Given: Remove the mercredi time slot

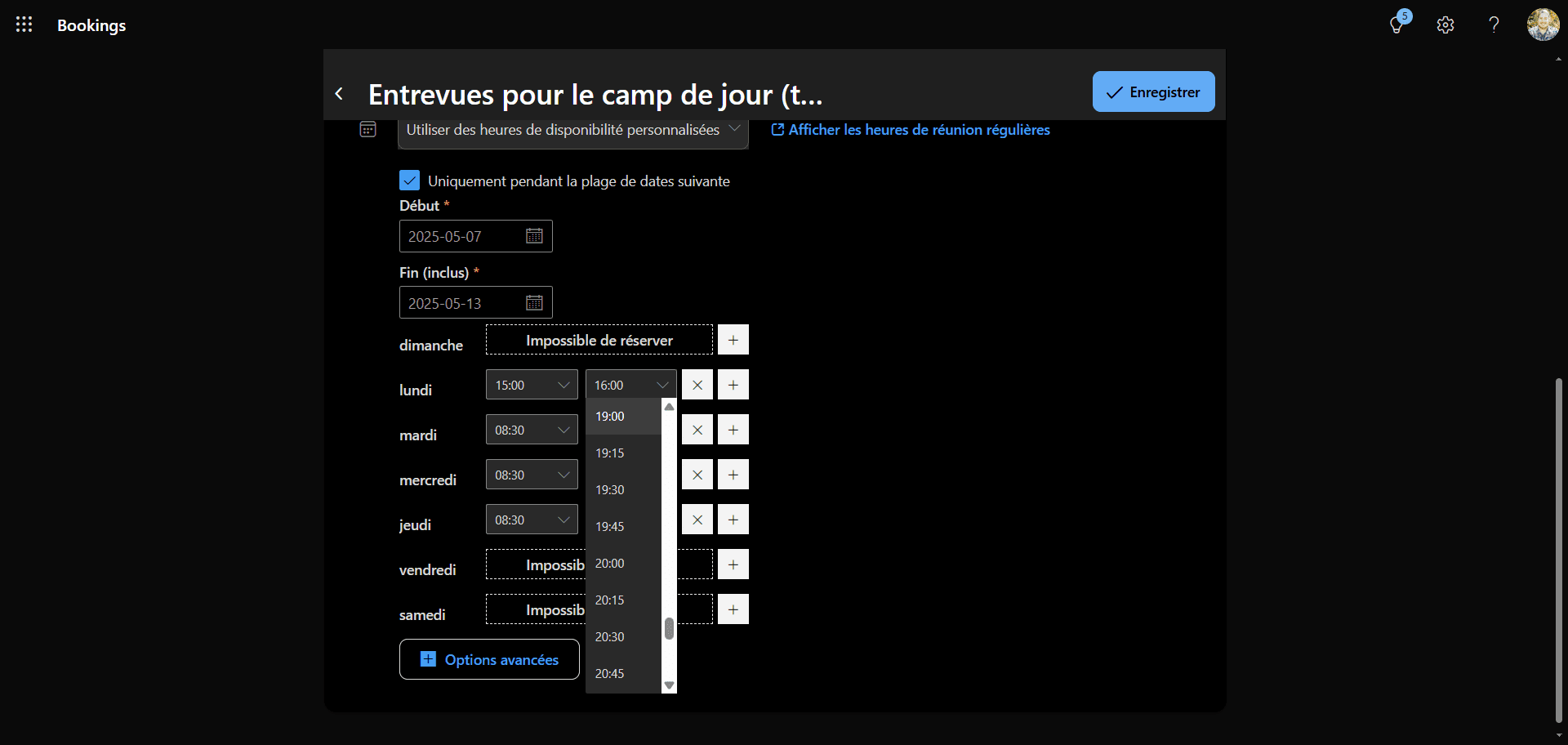Looking at the screenshot, I should 697,475.
